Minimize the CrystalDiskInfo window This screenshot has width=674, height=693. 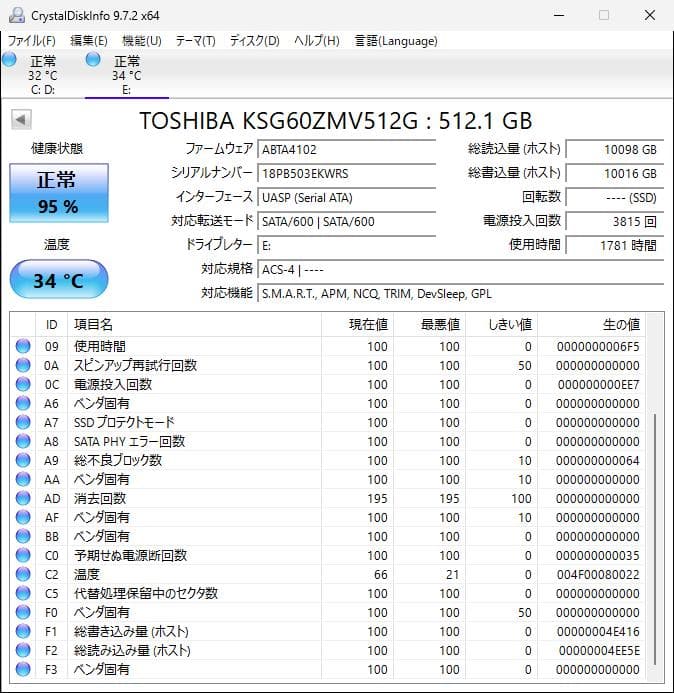559,15
